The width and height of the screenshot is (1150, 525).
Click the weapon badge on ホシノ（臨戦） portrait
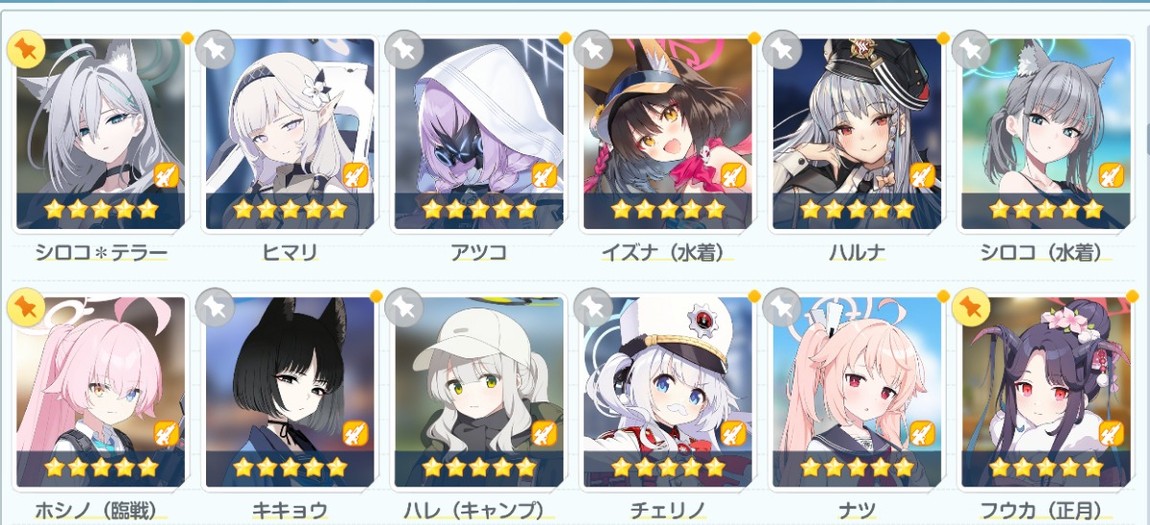166,433
